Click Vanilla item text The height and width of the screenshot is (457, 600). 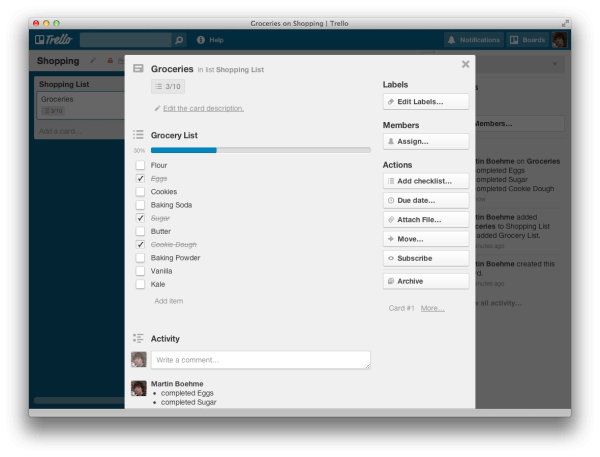pyautogui.click(x=161, y=271)
